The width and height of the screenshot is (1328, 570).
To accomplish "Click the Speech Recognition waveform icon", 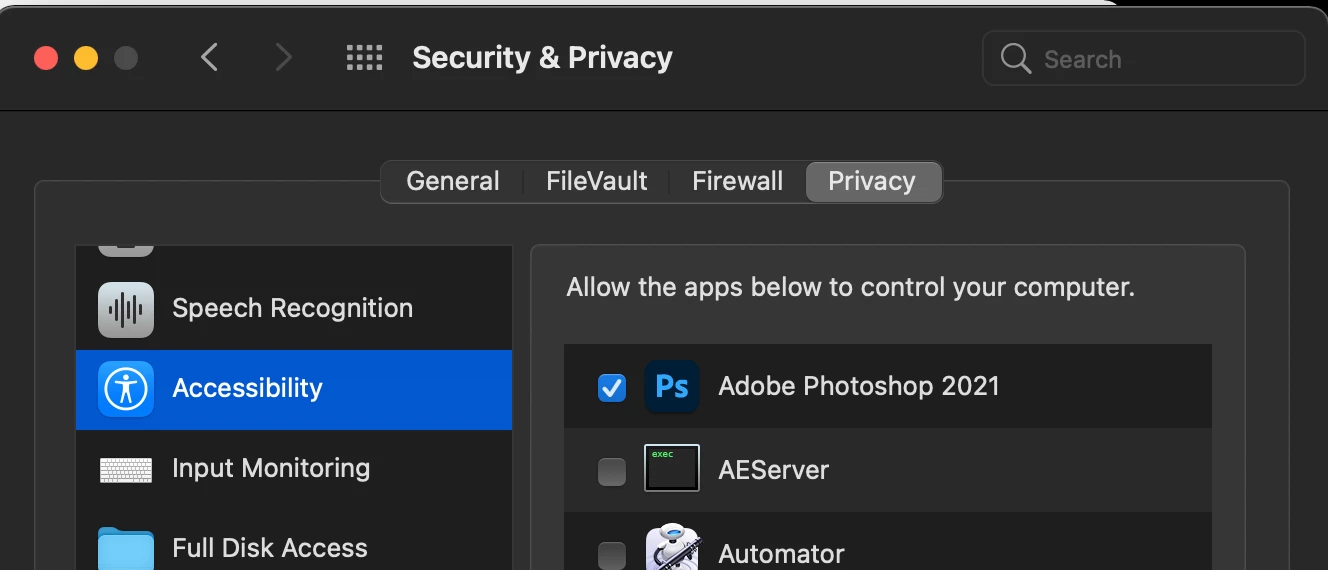I will pos(126,309).
